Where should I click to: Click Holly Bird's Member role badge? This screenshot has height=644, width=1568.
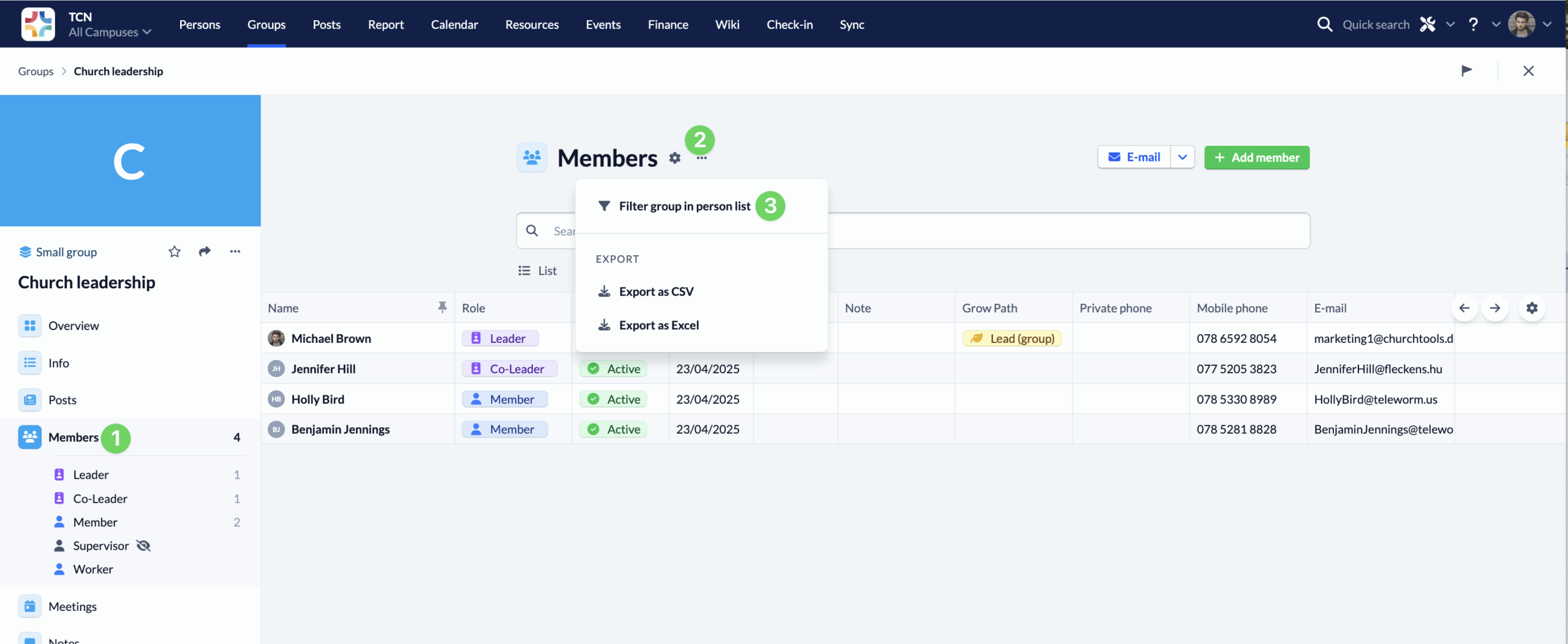504,399
